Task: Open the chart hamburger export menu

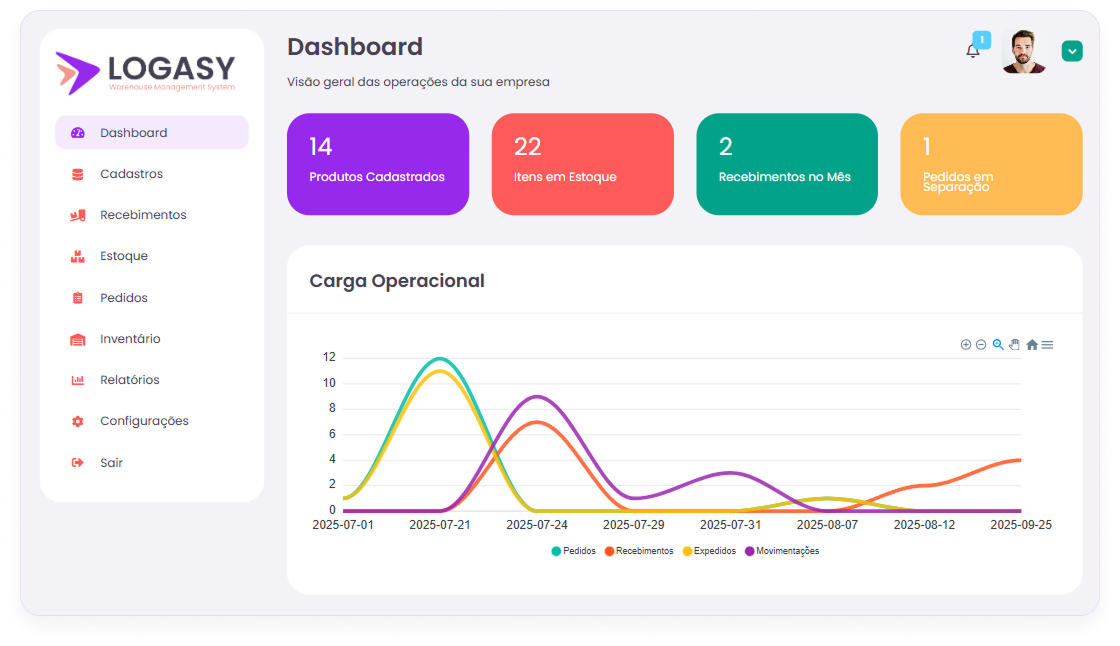Action: pos(1047,345)
